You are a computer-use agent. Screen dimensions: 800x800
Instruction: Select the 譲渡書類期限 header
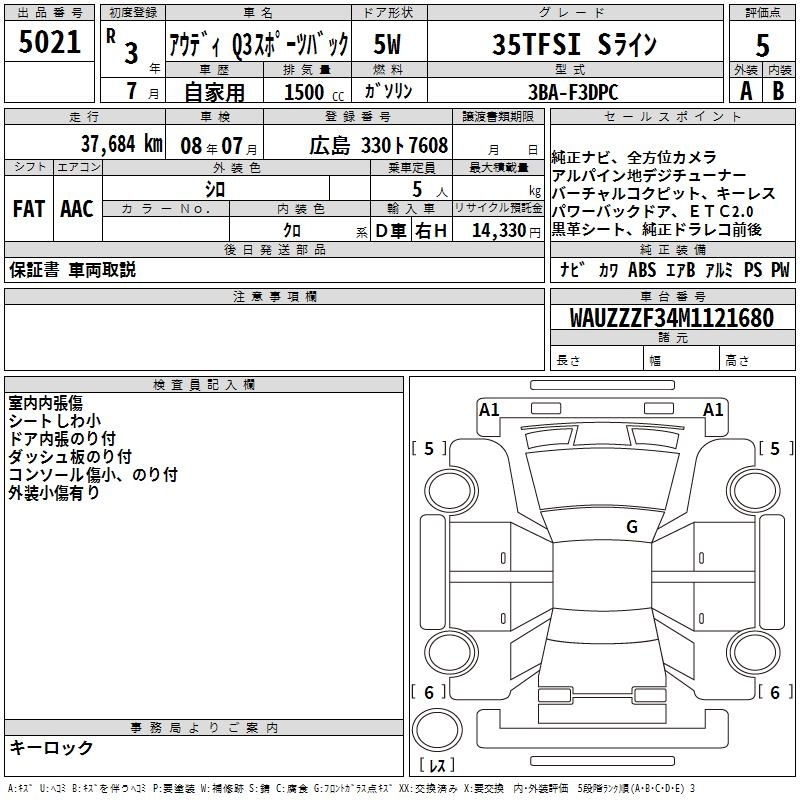498,117
